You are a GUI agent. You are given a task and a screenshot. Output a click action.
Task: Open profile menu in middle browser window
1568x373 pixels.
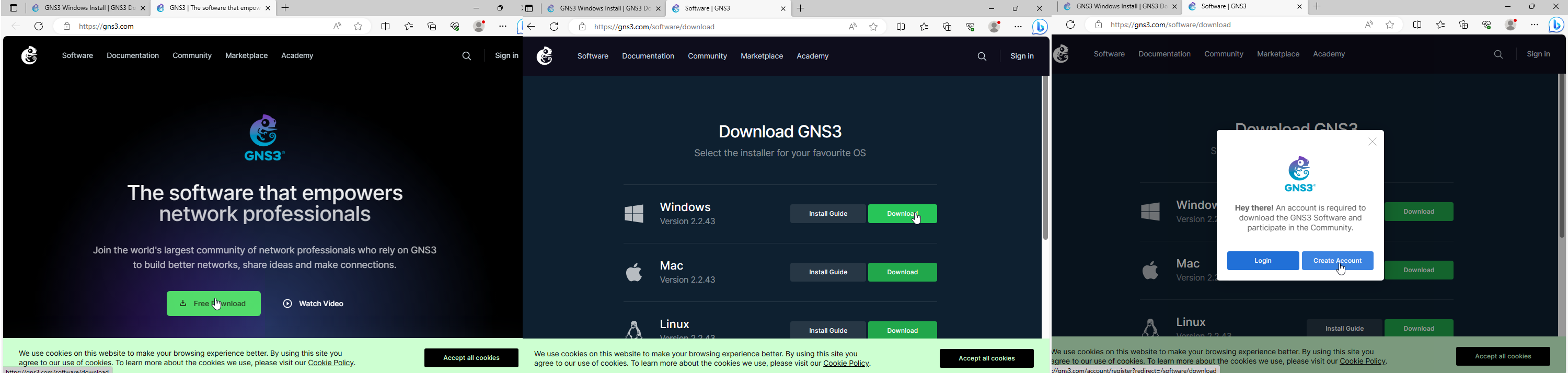pyautogui.click(x=995, y=27)
